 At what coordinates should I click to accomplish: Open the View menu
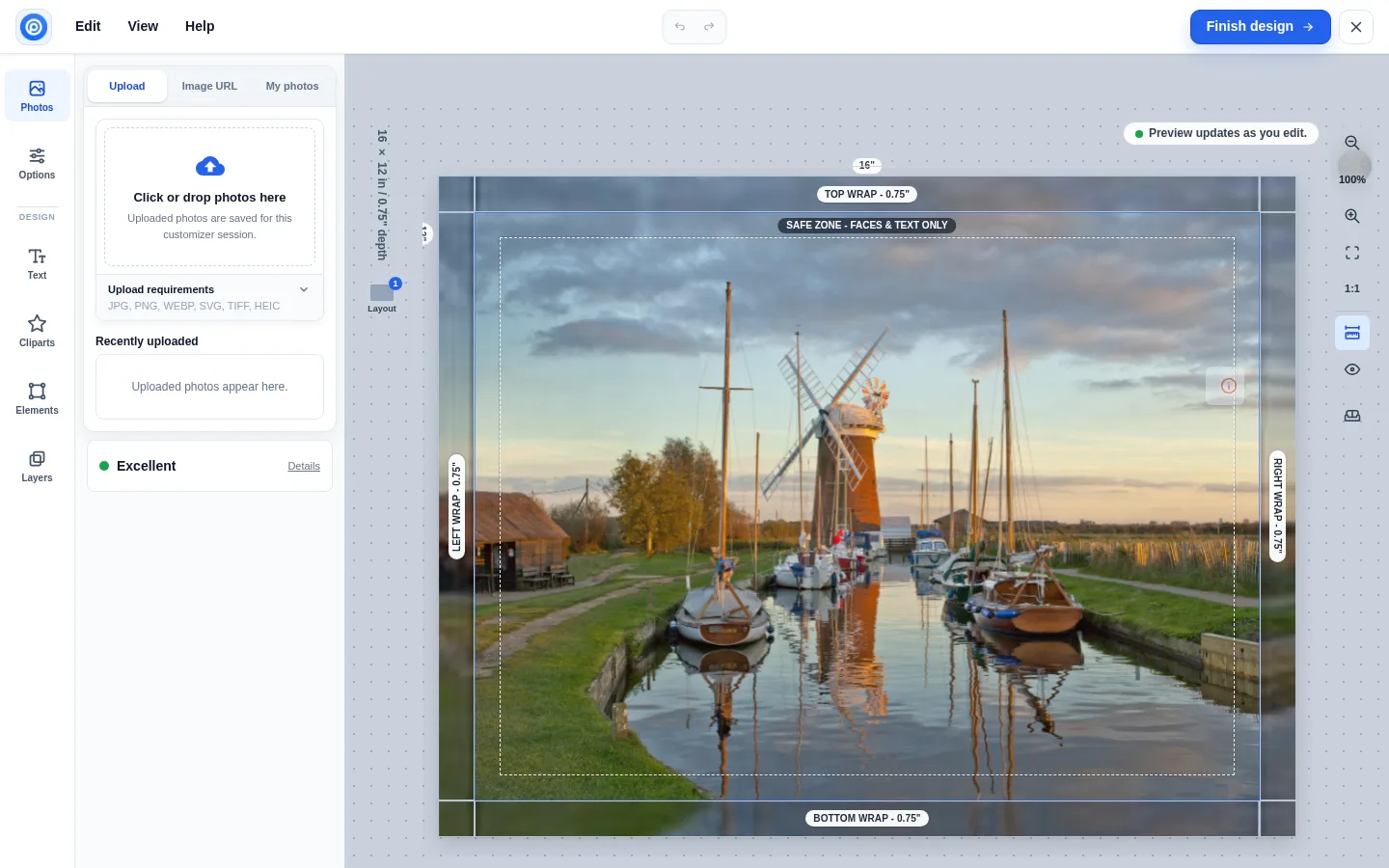(143, 26)
